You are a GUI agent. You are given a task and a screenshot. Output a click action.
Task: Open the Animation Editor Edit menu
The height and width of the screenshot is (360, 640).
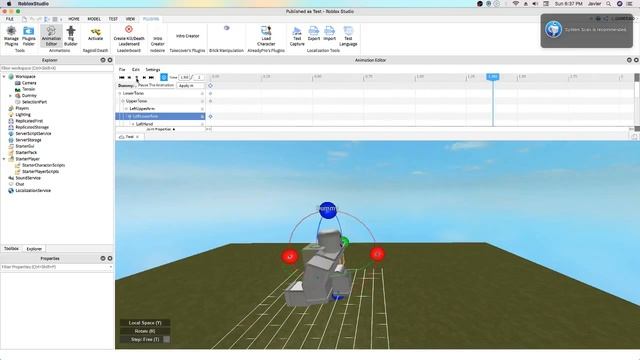136,69
